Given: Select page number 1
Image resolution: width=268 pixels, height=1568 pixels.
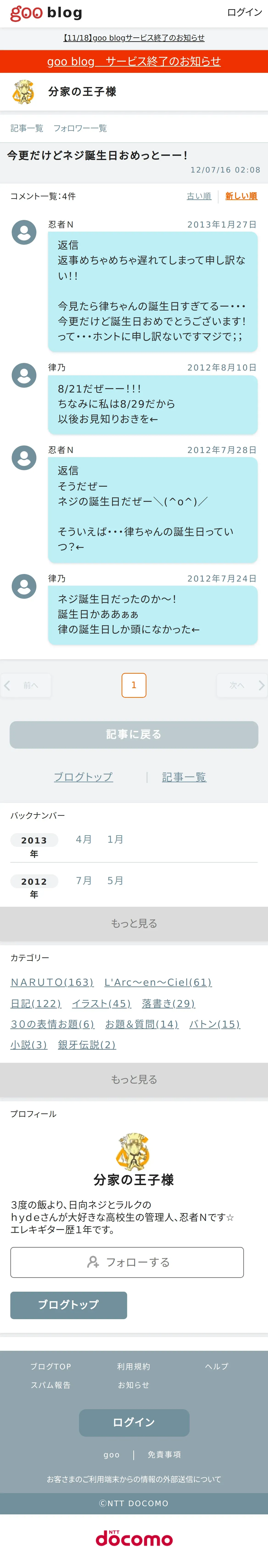Looking at the screenshot, I should (134, 685).
